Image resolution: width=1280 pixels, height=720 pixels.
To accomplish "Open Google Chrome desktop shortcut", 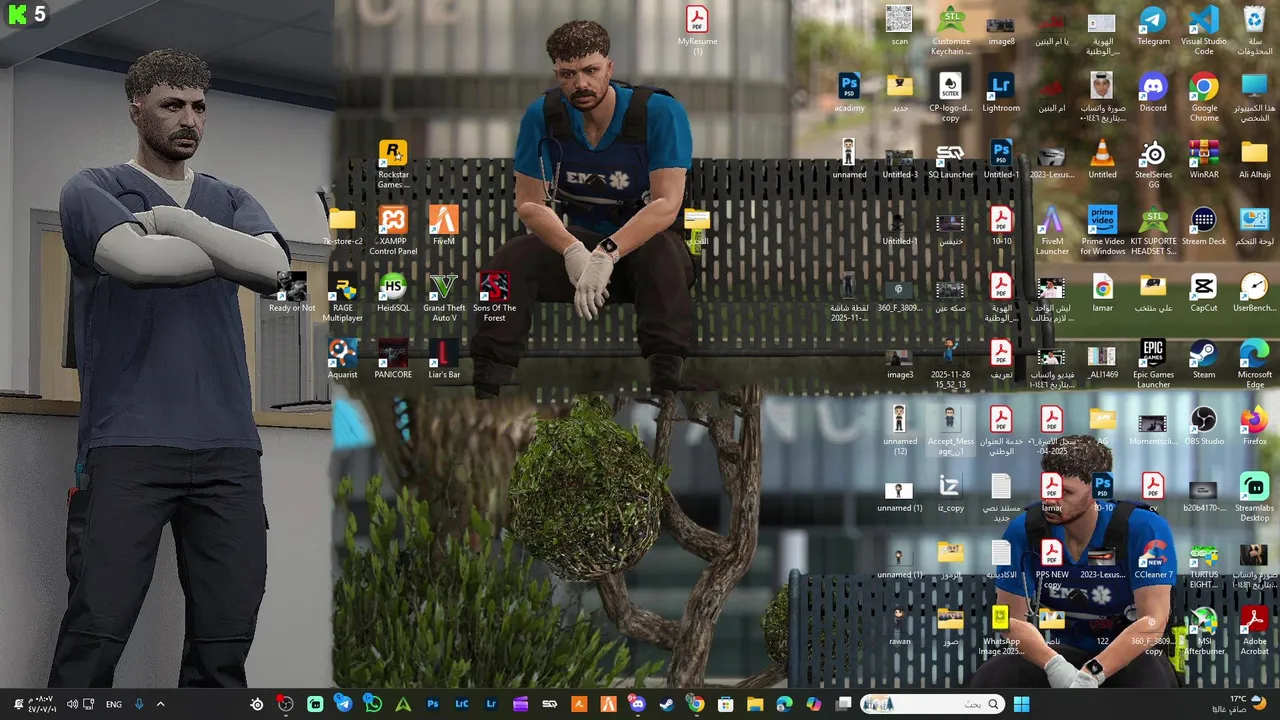I will (1204, 98).
